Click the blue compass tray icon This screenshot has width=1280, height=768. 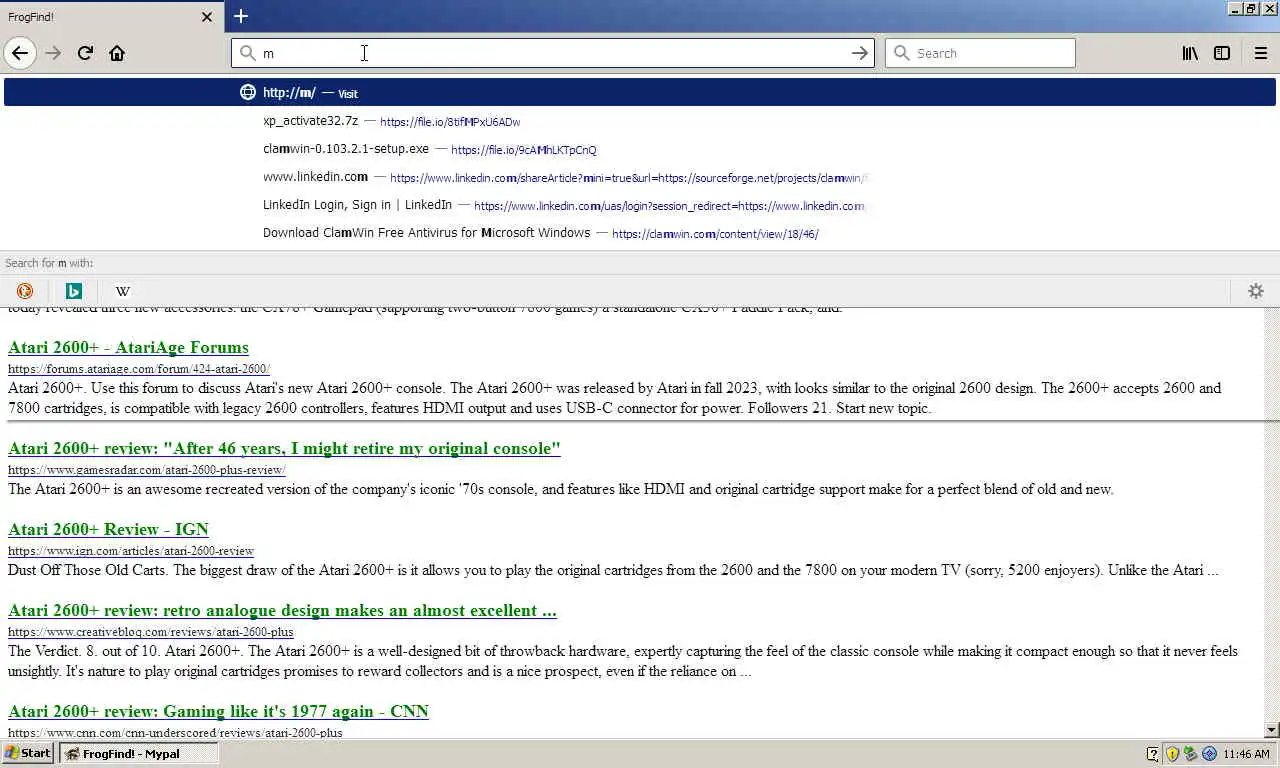coord(1209,754)
